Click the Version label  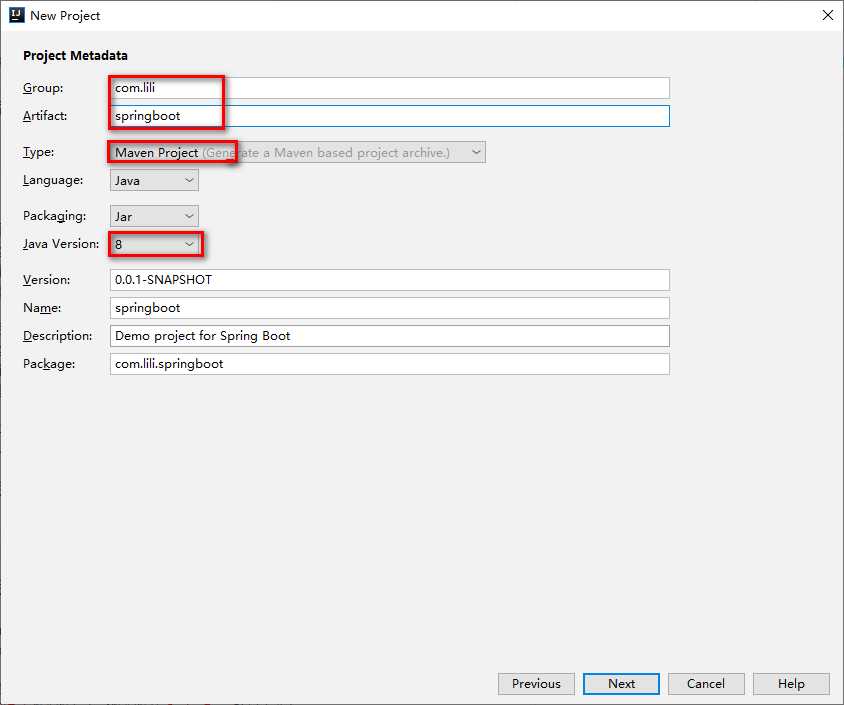[x=46, y=280]
